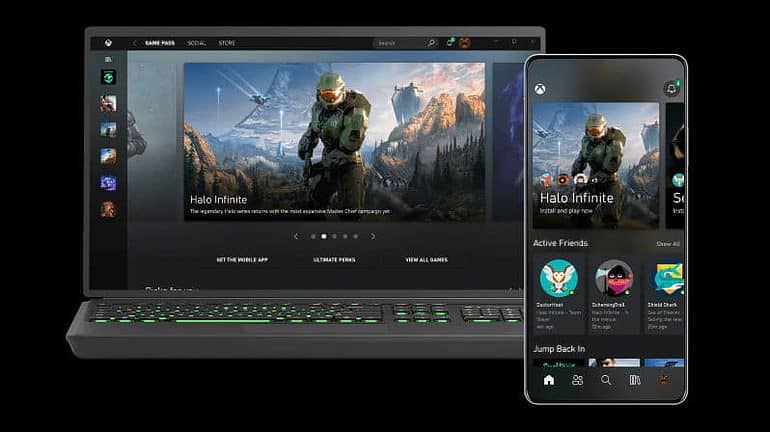Open third Jump Back In game tile
This screenshot has height=432, width=770.
pos(664,363)
